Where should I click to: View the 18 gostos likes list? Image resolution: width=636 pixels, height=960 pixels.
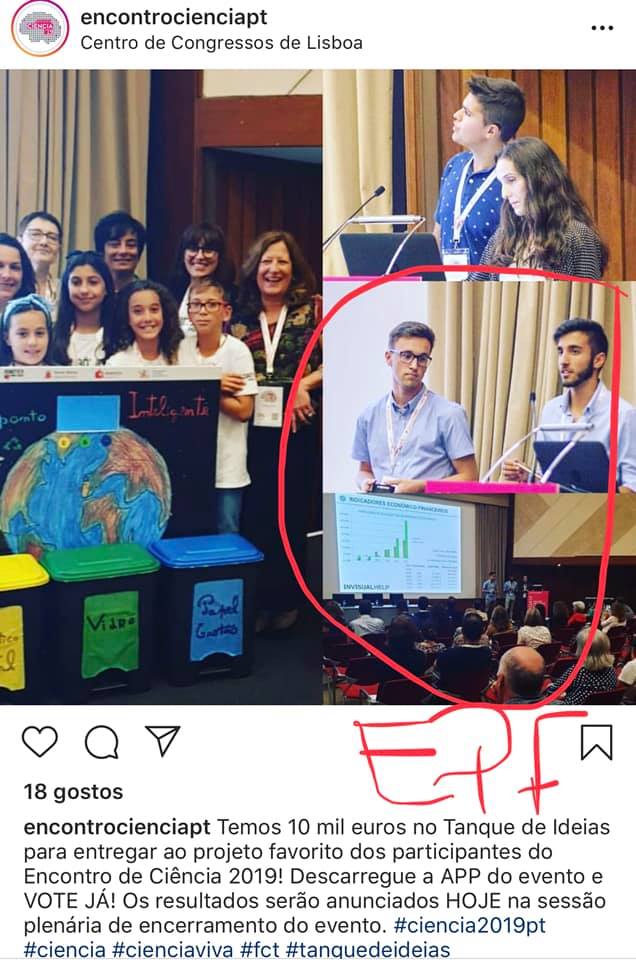point(73,792)
